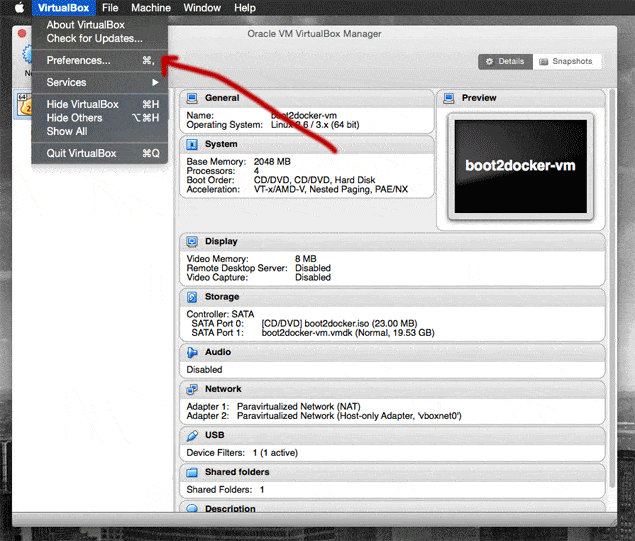Open the Help menu
This screenshot has height=541, width=635.
pos(245,8)
